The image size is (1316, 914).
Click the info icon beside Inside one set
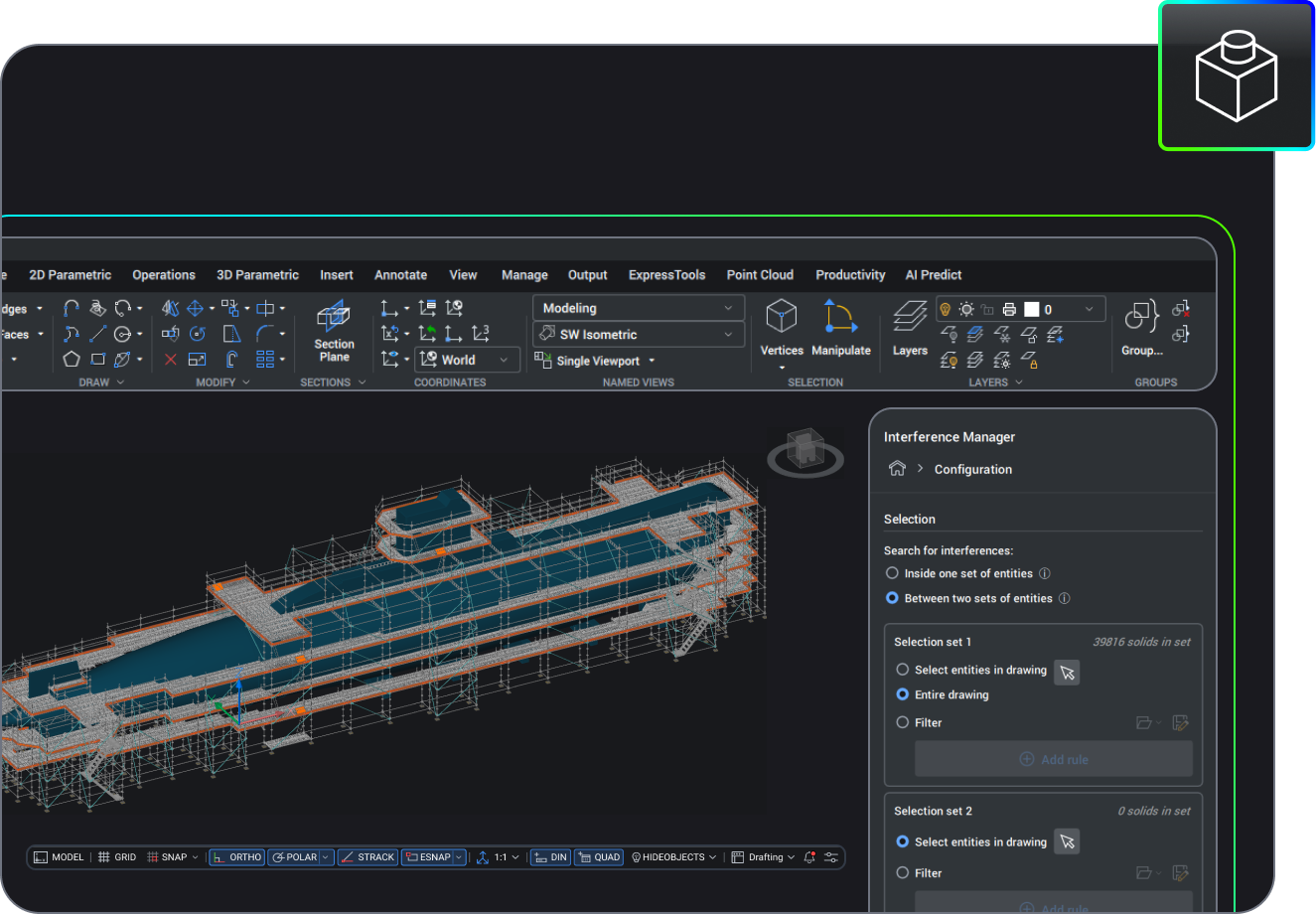click(1044, 573)
